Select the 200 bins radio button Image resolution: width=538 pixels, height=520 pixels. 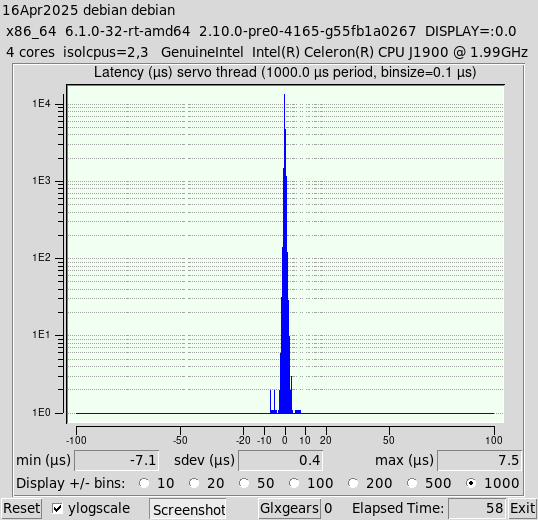click(x=353, y=483)
